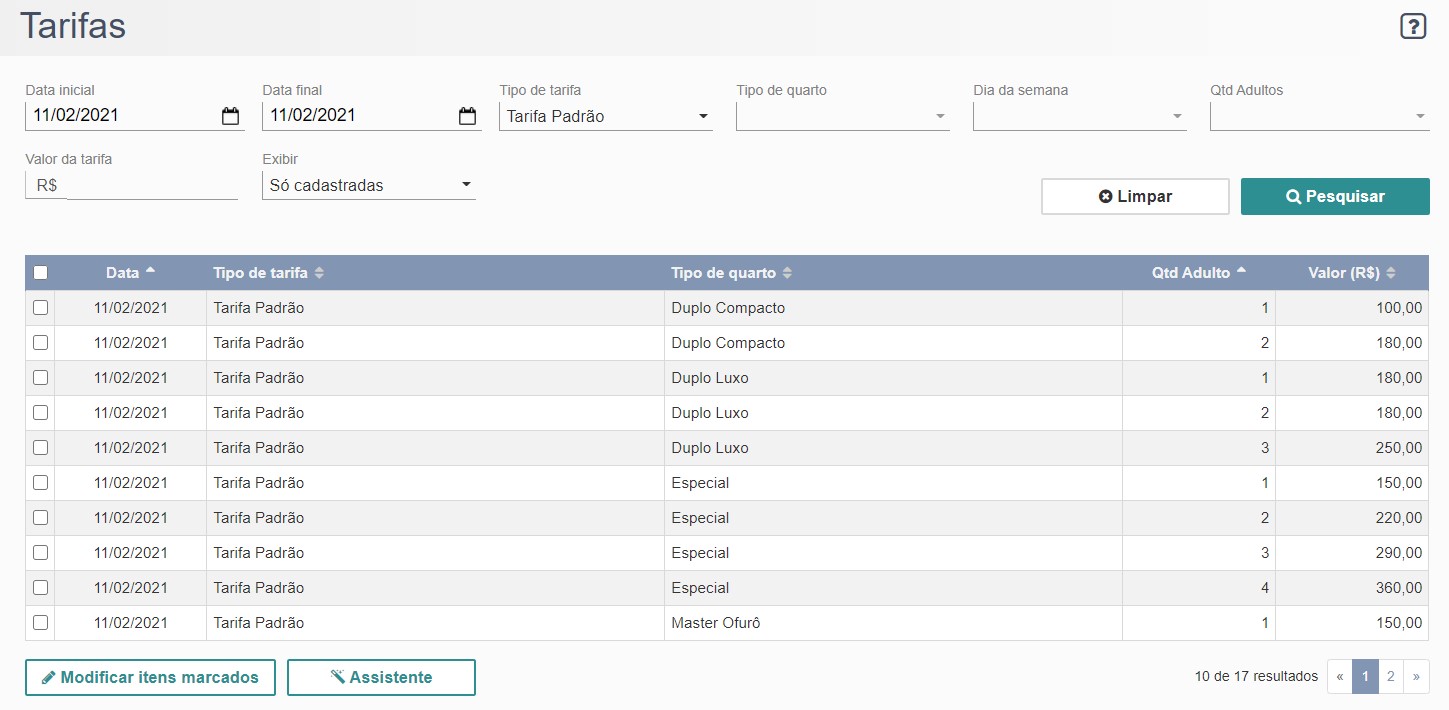
Task: Sort by the Data column arrow
Action: tap(150, 271)
